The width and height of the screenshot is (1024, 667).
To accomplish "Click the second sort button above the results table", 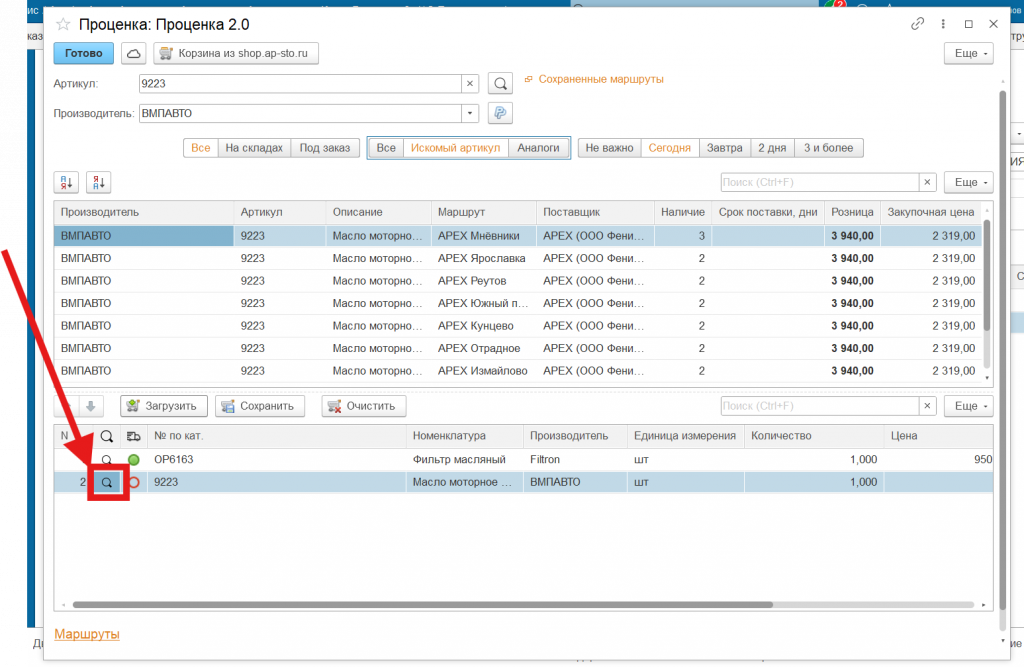I will (x=99, y=182).
